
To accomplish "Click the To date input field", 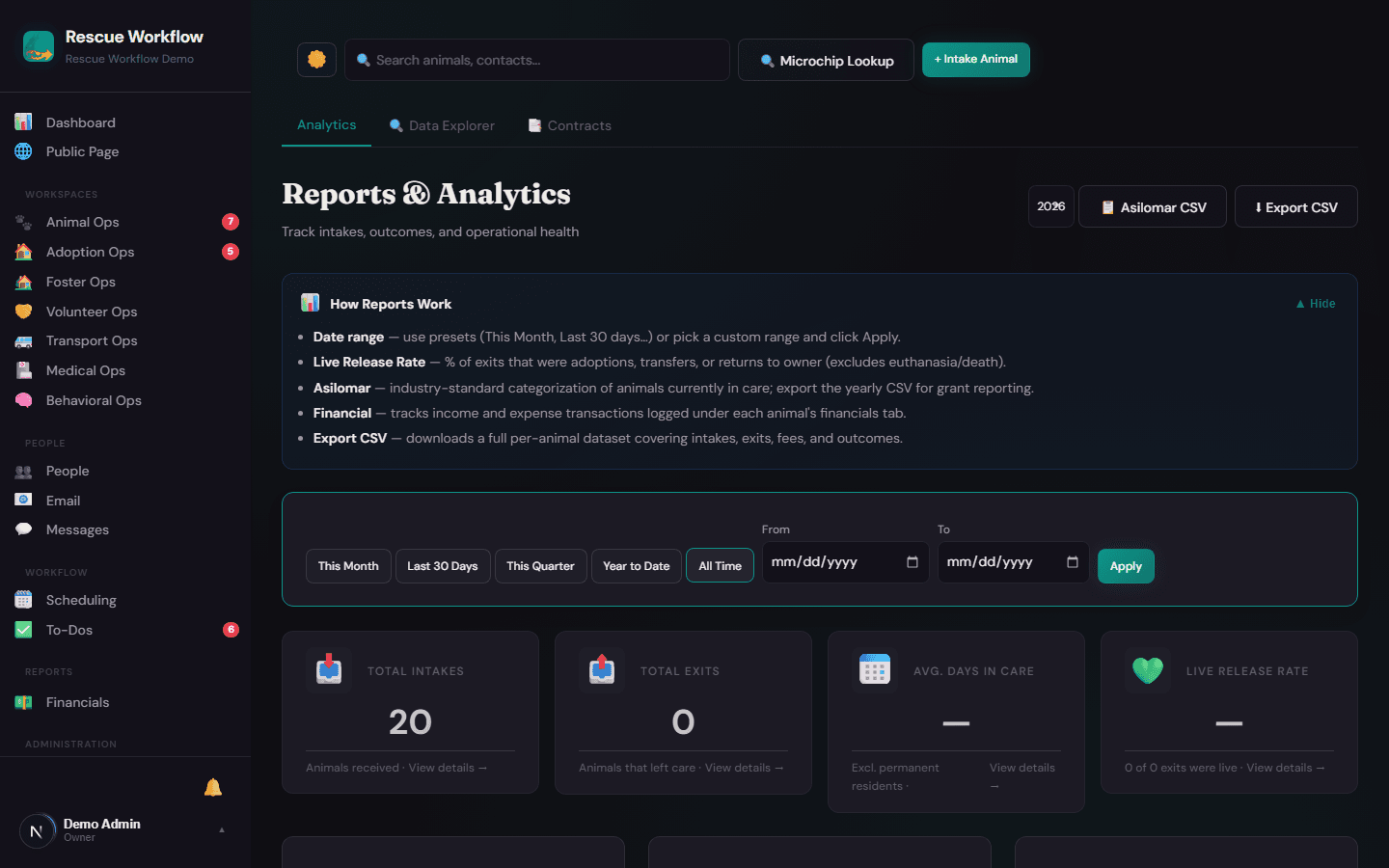I will click(1014, 562).
